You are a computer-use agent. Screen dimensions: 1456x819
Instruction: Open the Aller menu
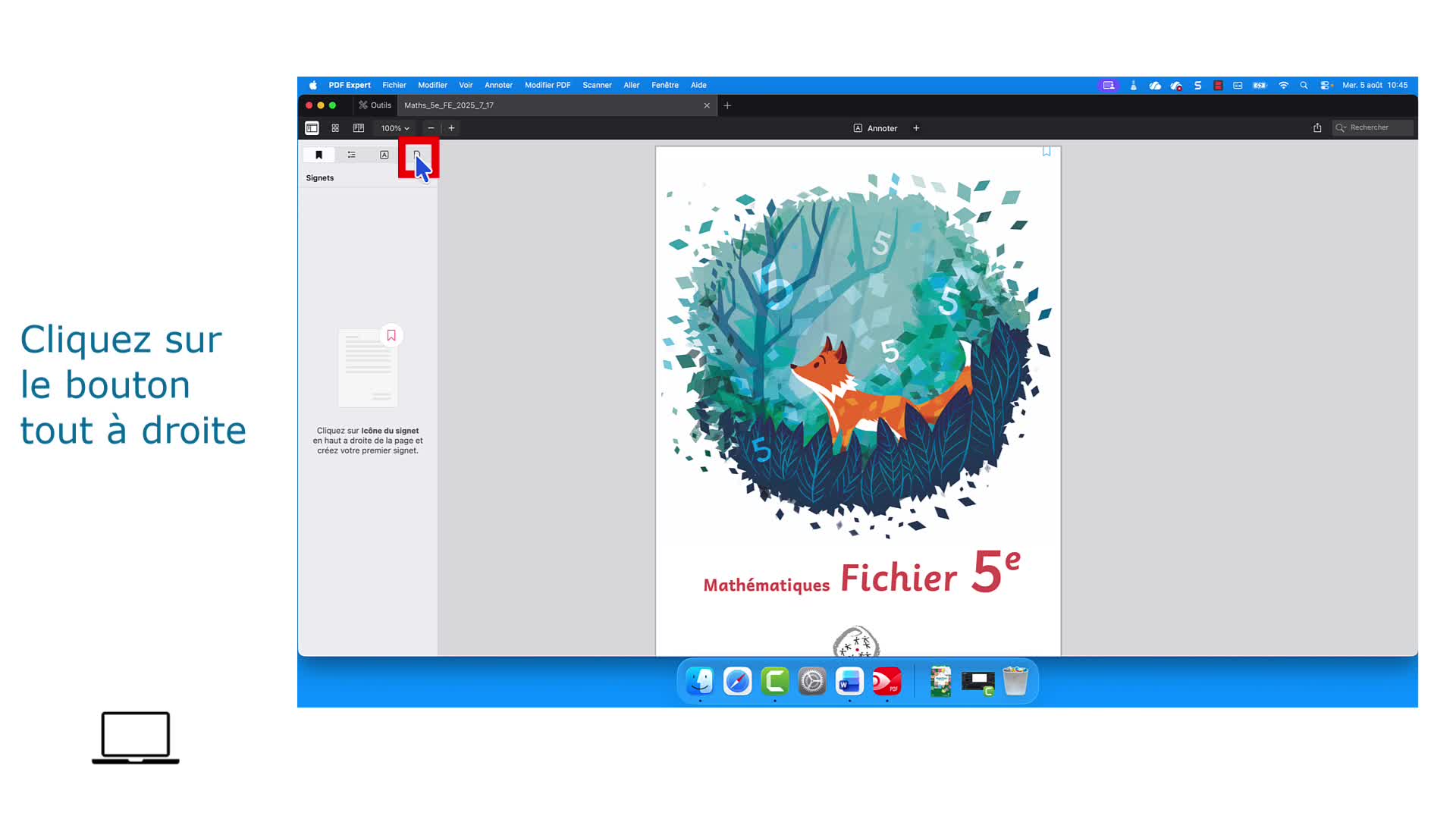pyautogui.click(x=632, y=85)
